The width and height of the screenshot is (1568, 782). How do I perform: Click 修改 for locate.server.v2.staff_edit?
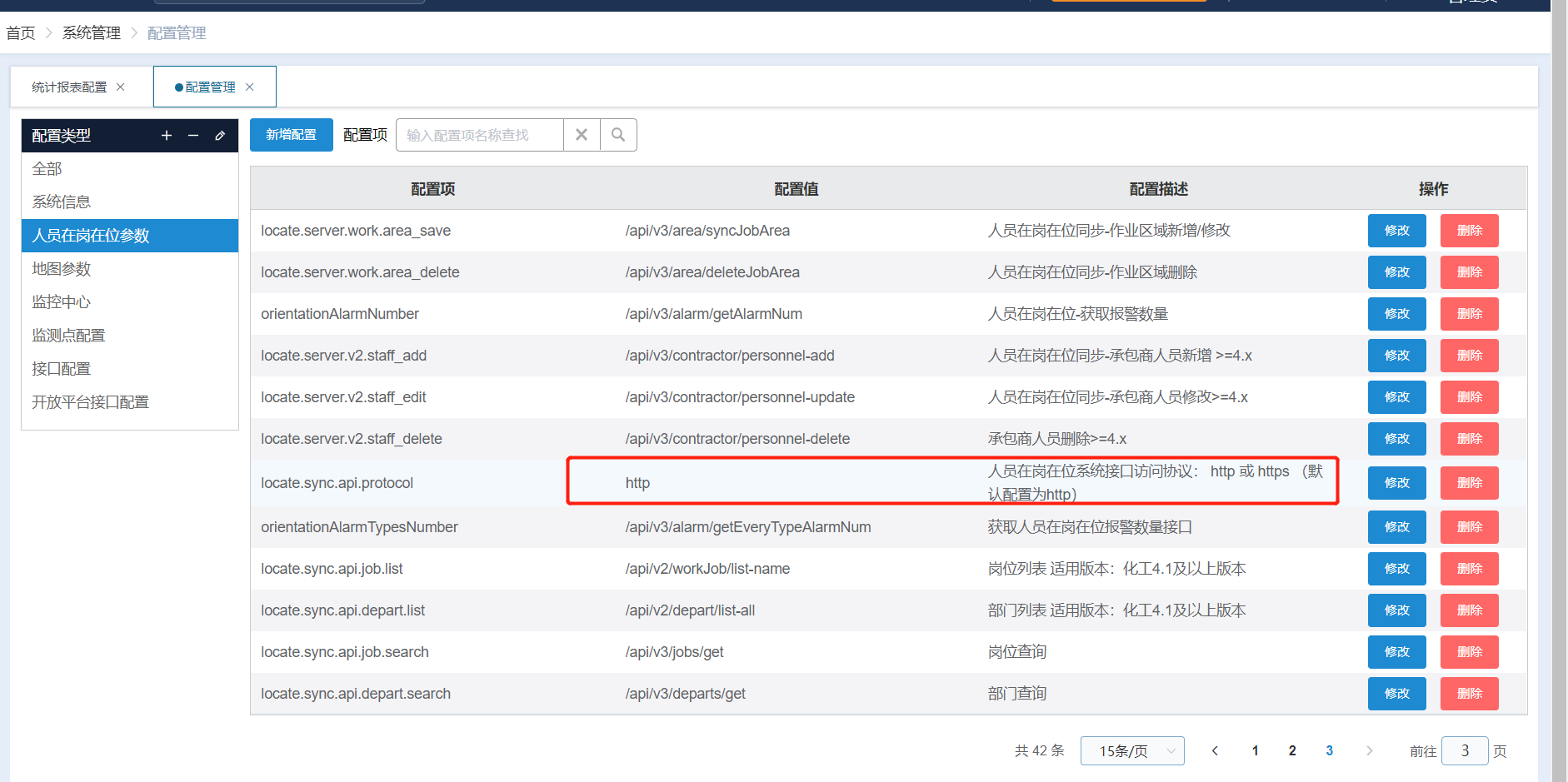click(x=1397, y=397)
